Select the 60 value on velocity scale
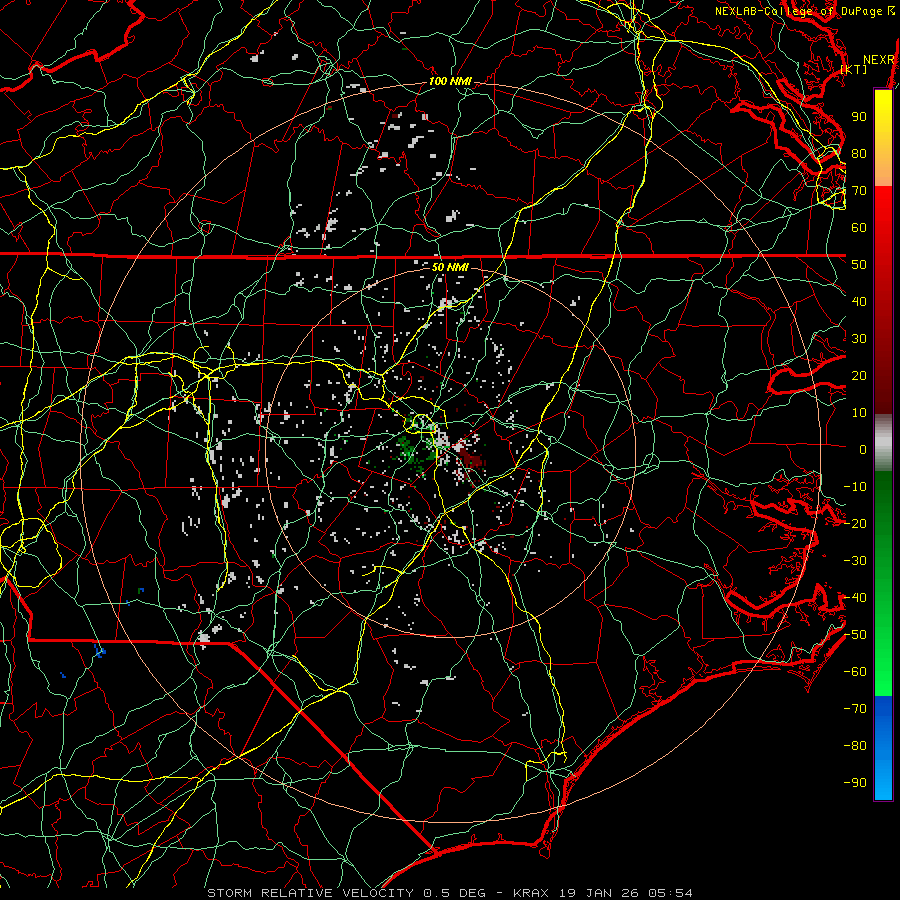This screenshot has width=900, height=900. 859,227
